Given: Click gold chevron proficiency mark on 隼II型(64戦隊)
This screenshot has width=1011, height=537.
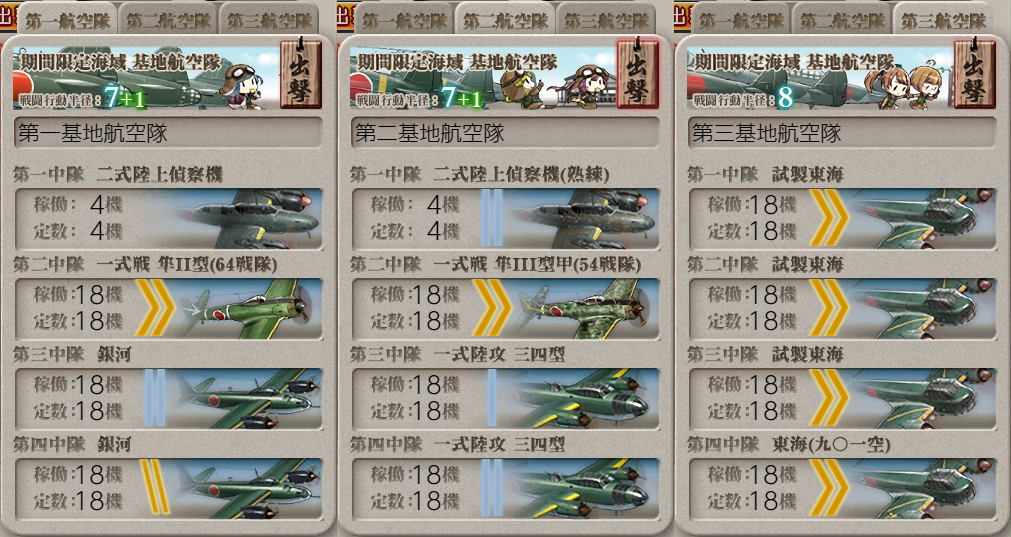Looking at the screenshot, I should (155, 308).
